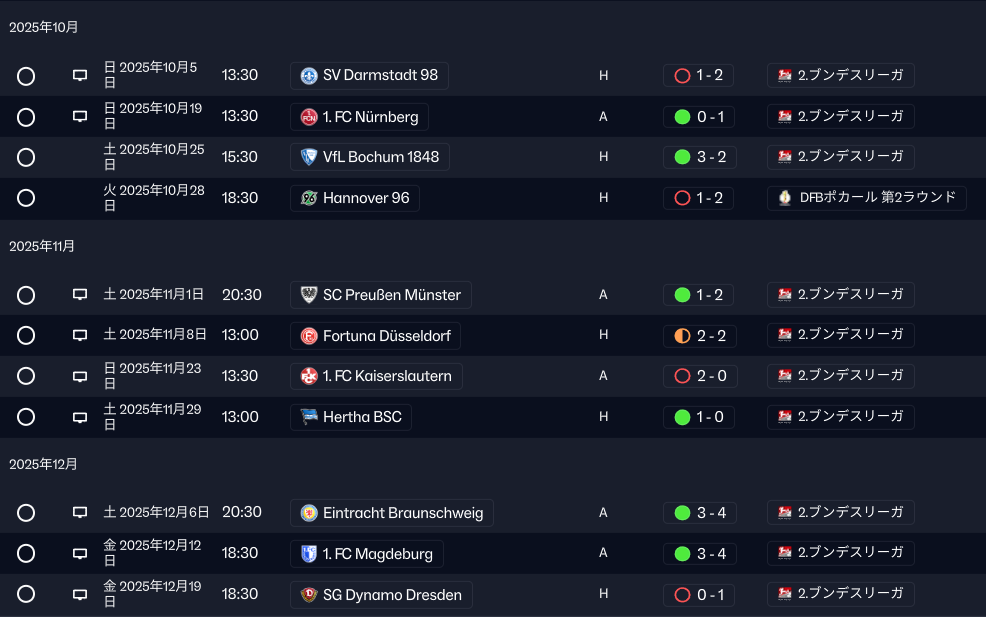Select the radio circle for SV Darmstadt 98 match
This screenshot has width=986, height=617.
point(26,76)
